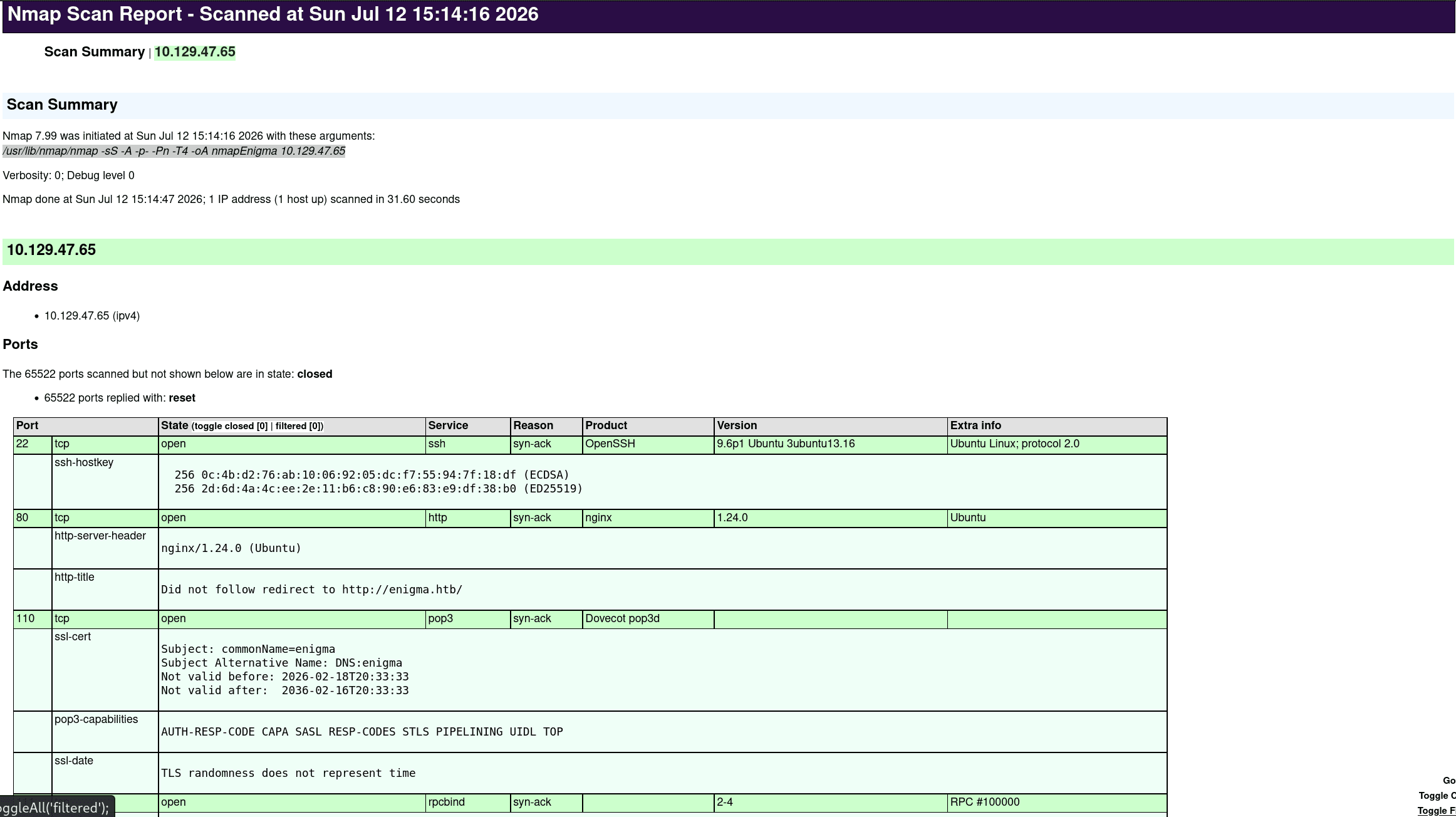
Task: Click 'TLS randomness does not represent time'
Action: coord(288,773)
